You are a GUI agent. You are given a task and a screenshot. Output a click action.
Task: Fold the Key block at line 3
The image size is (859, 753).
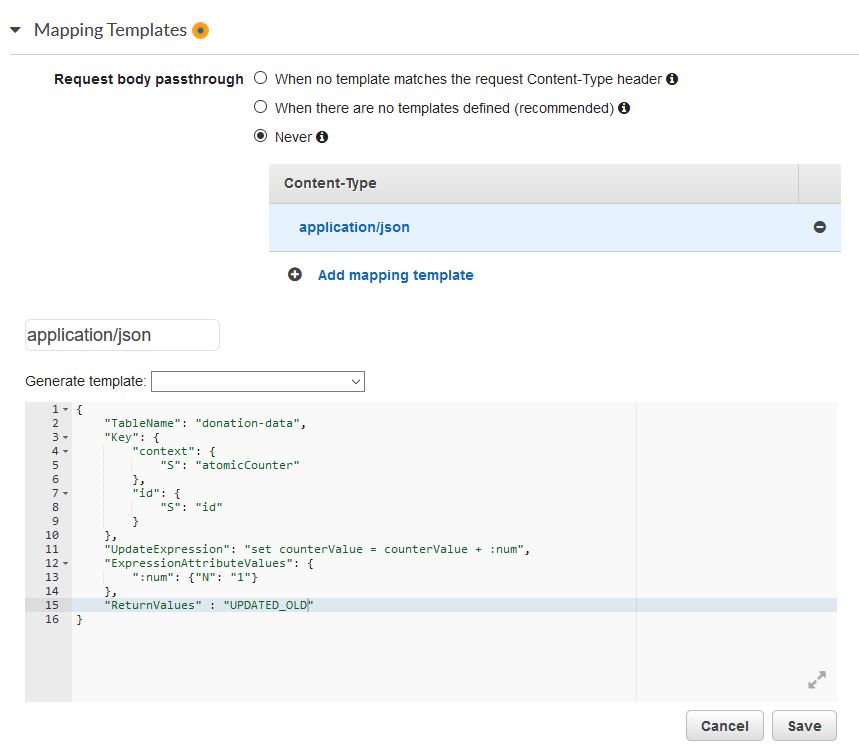coord(66,438)
